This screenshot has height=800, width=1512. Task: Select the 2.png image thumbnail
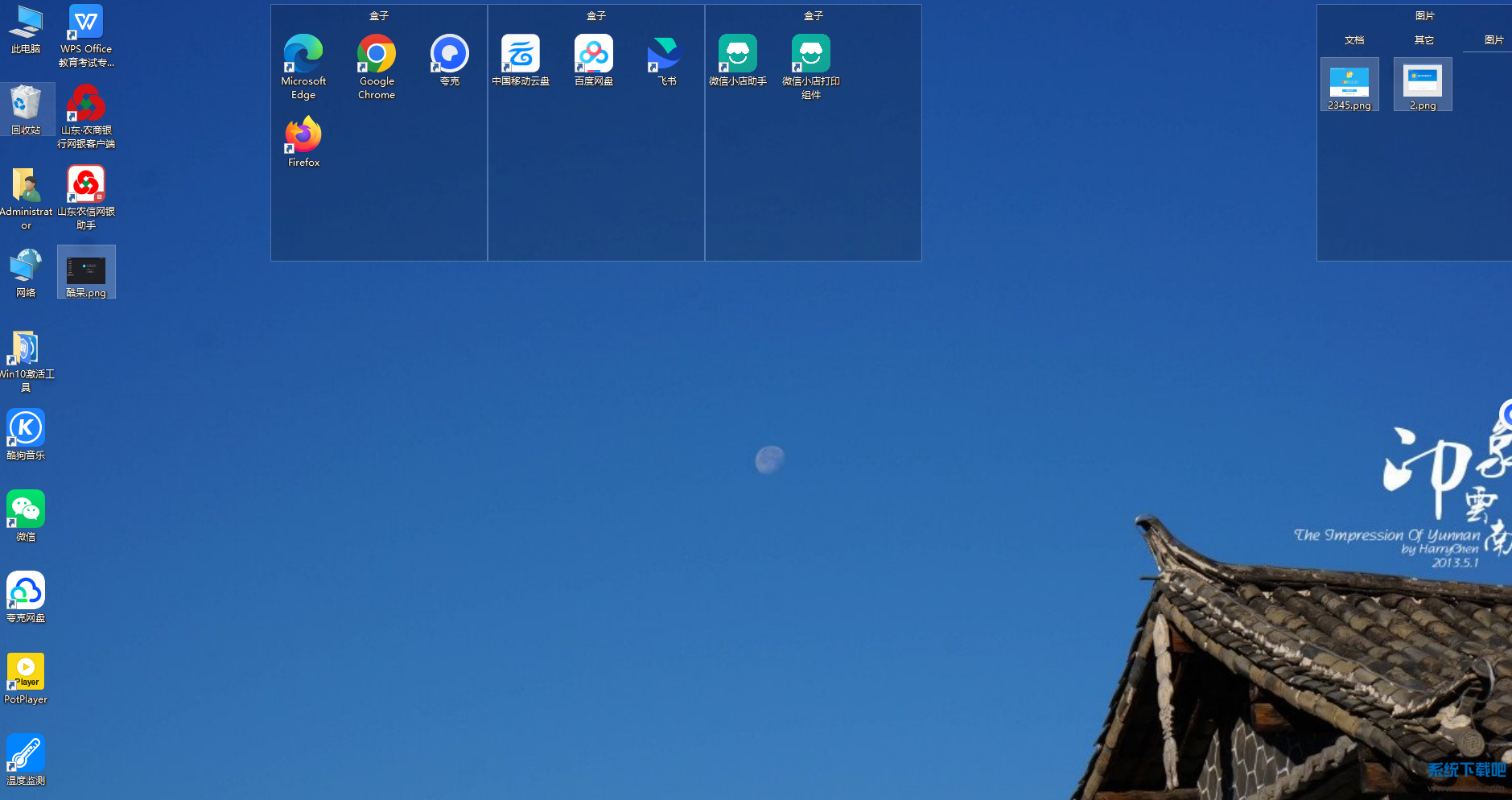tap(1423, 83)
